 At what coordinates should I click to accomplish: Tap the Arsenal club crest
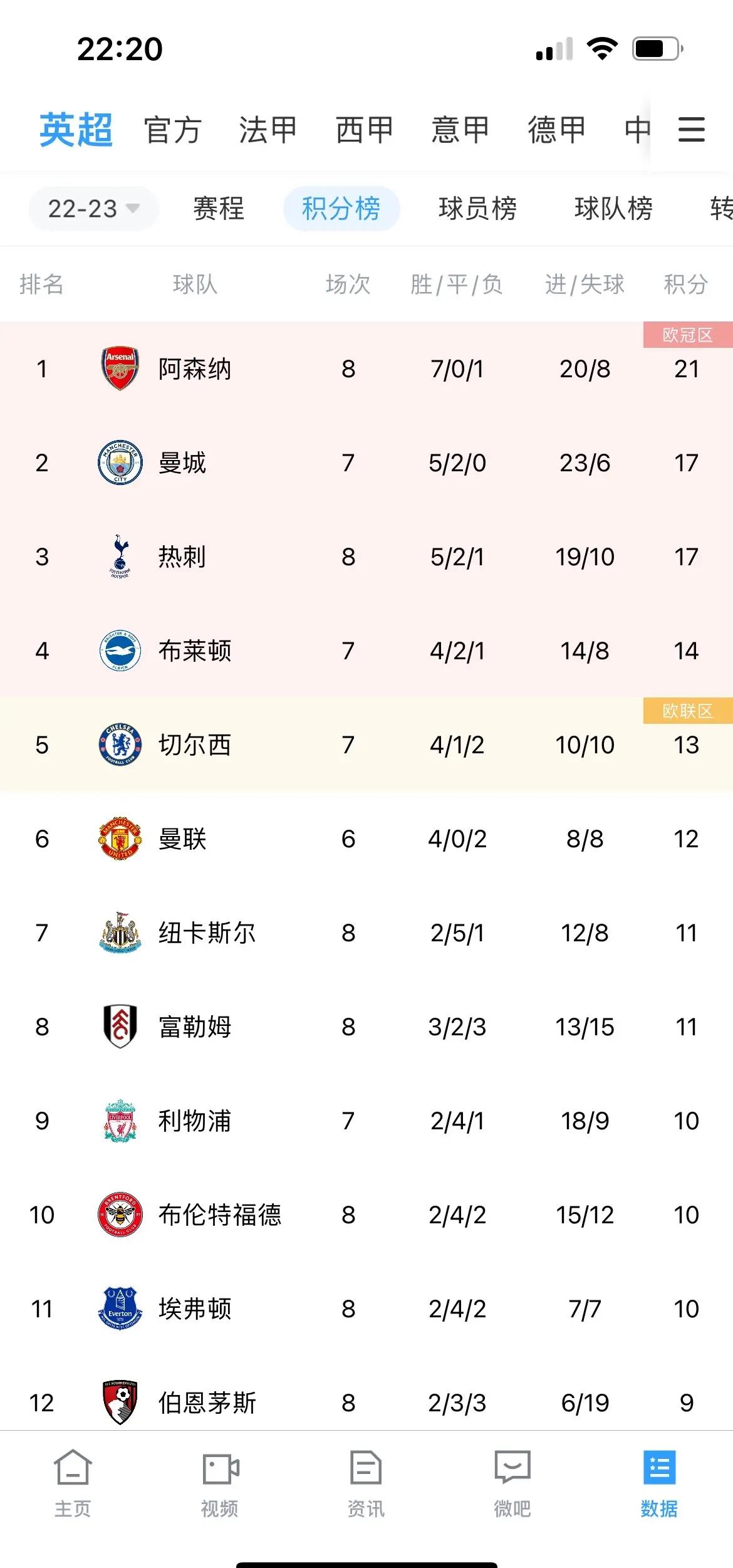120,368
